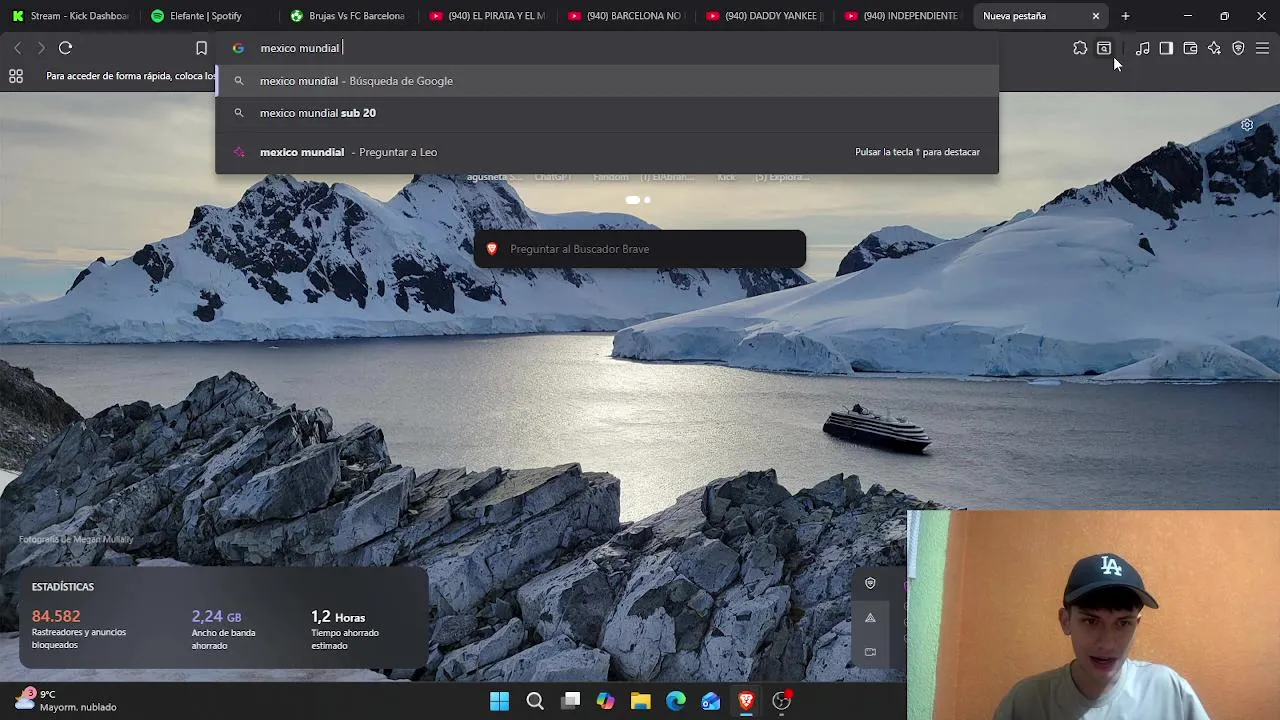Select 'mexico mundial - Búsqueda de Google' suggestion

click(607, 81)
